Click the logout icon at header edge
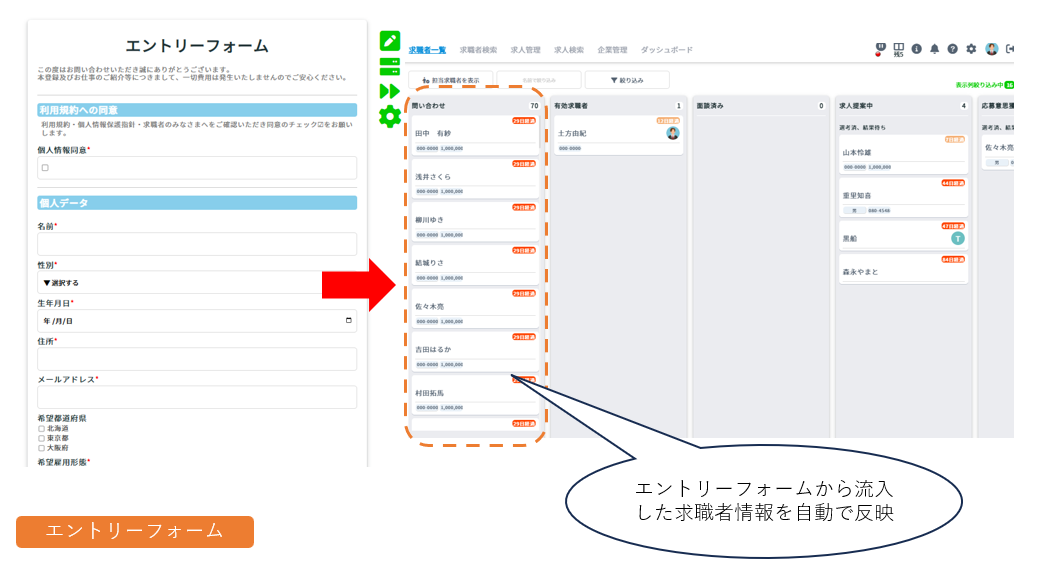Viewport: 1051px width, 573px height. coord(1010,49)
